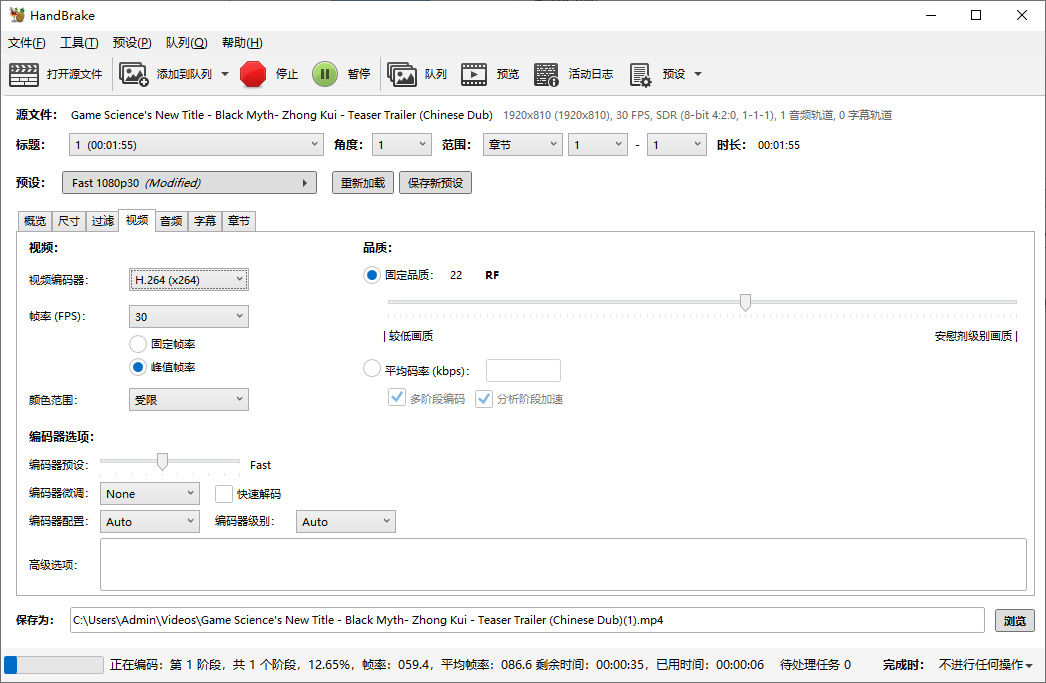
Task: Click the 暂停 label in toolbar
Action: pyautogui.click(x=359, y=74)
